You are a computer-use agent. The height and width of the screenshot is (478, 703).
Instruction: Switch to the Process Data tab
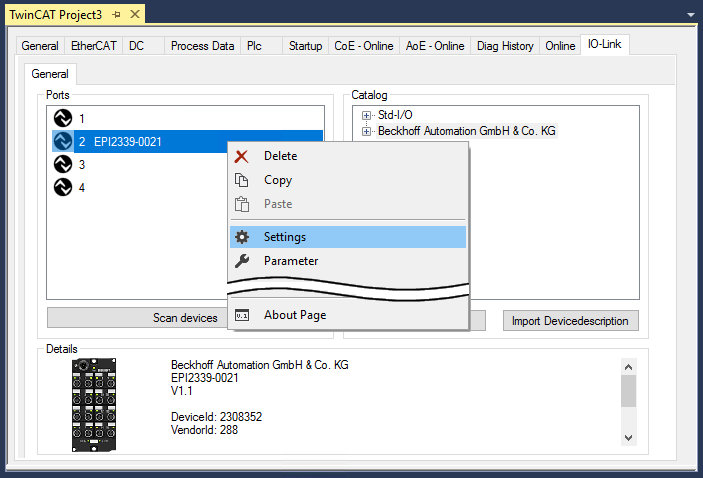pyautogui.click(x=203, y=46)
